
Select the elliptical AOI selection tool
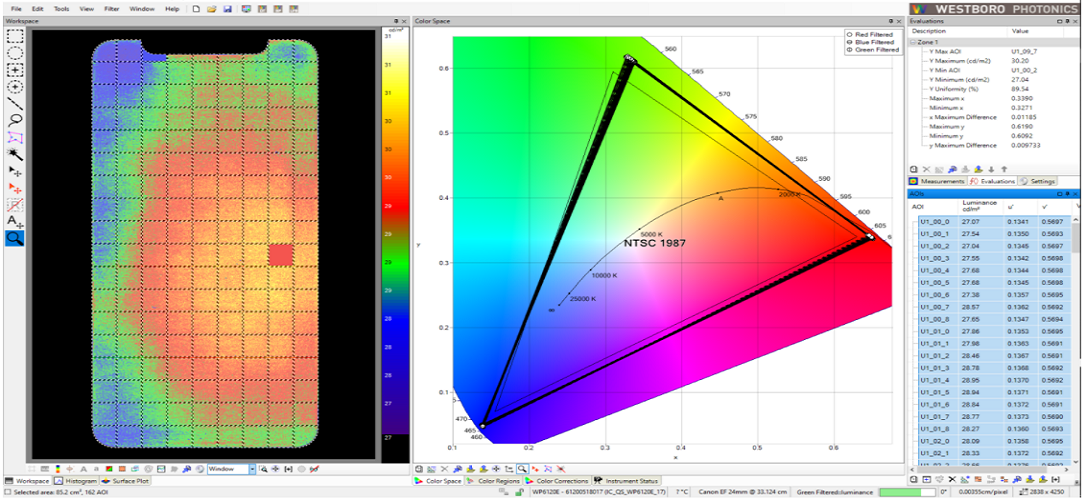tap(15, 52)
